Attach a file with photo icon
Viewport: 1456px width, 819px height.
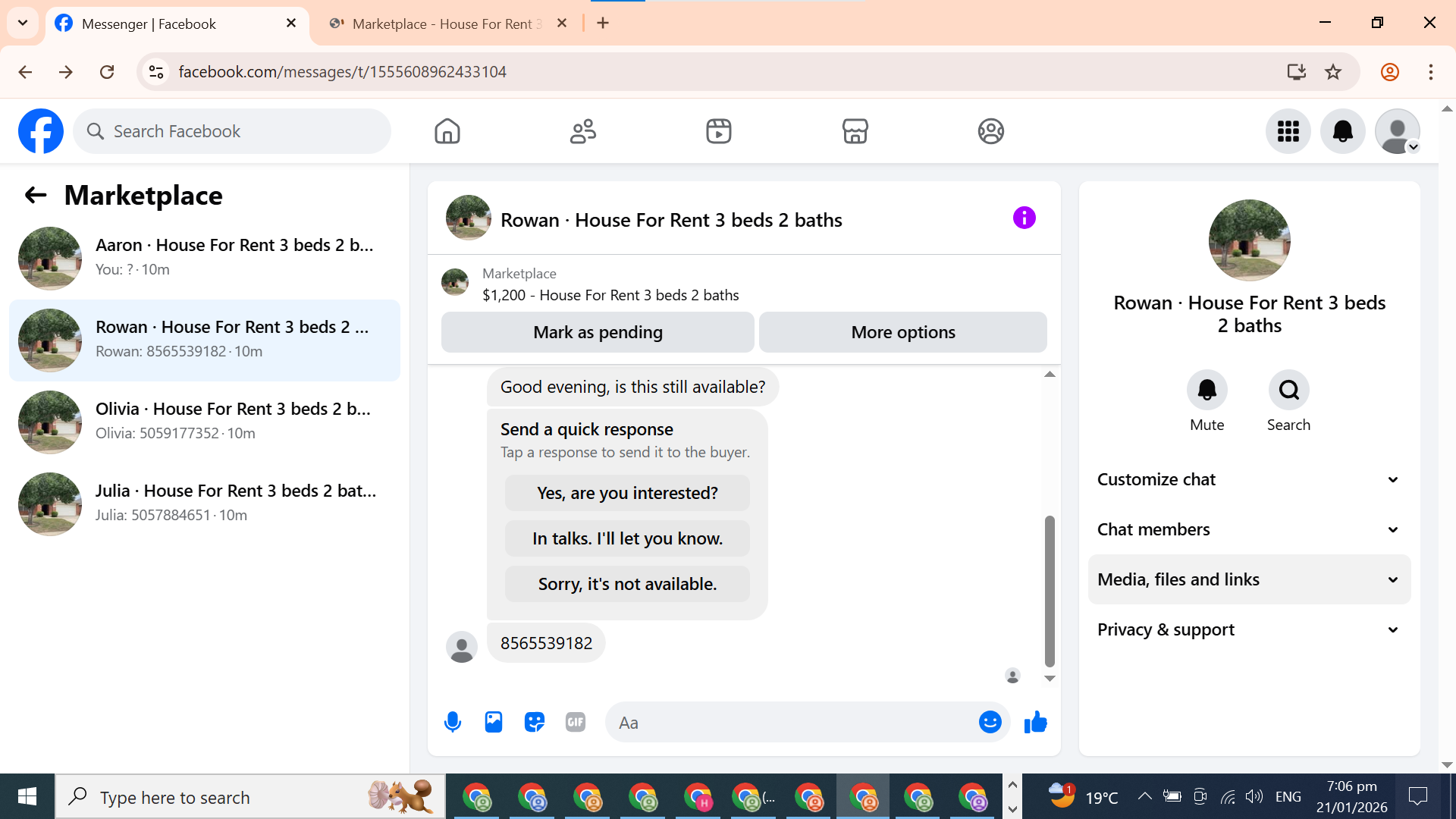tap(494, 722)
